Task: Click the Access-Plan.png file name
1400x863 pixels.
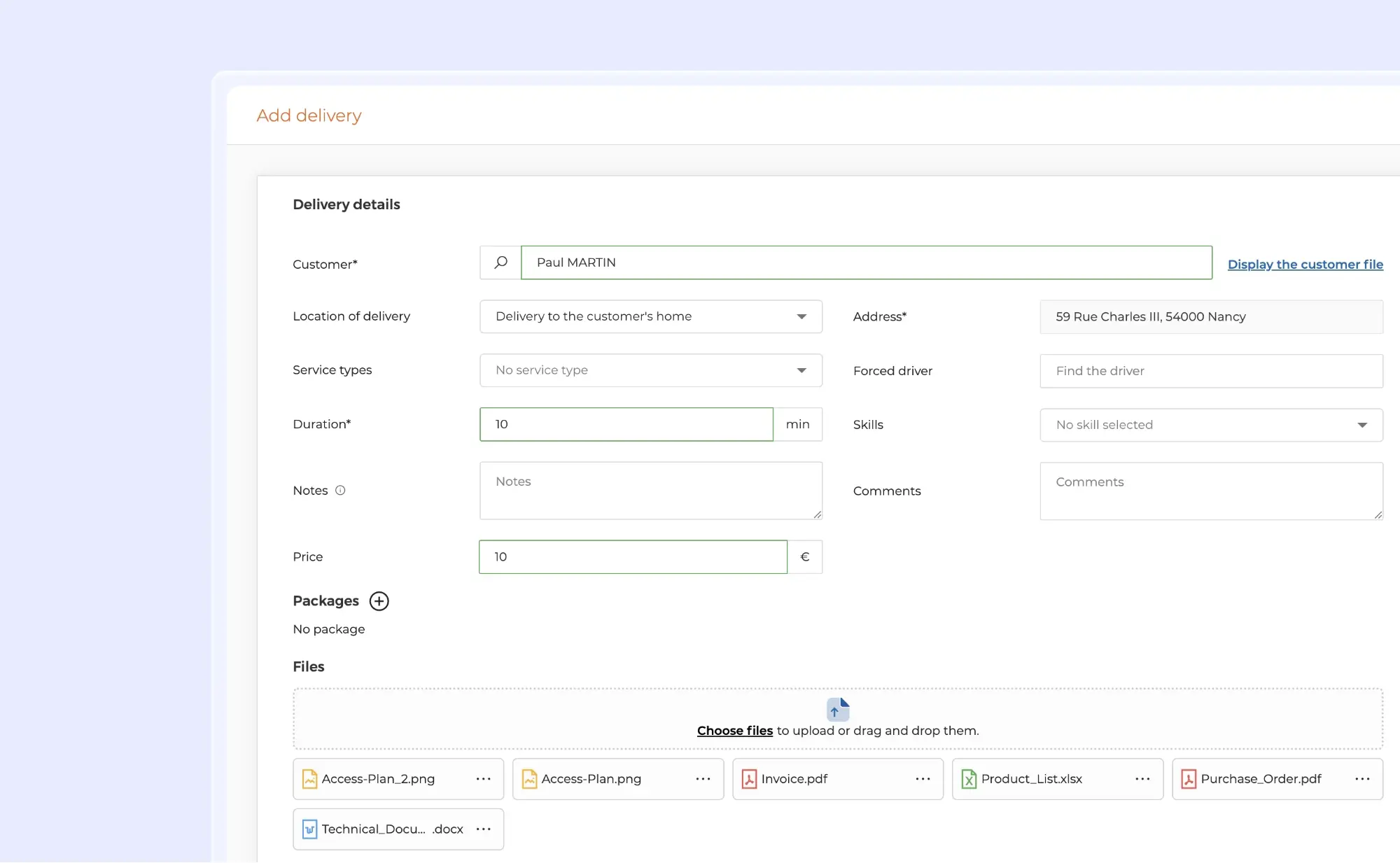Action: [591, 779]
